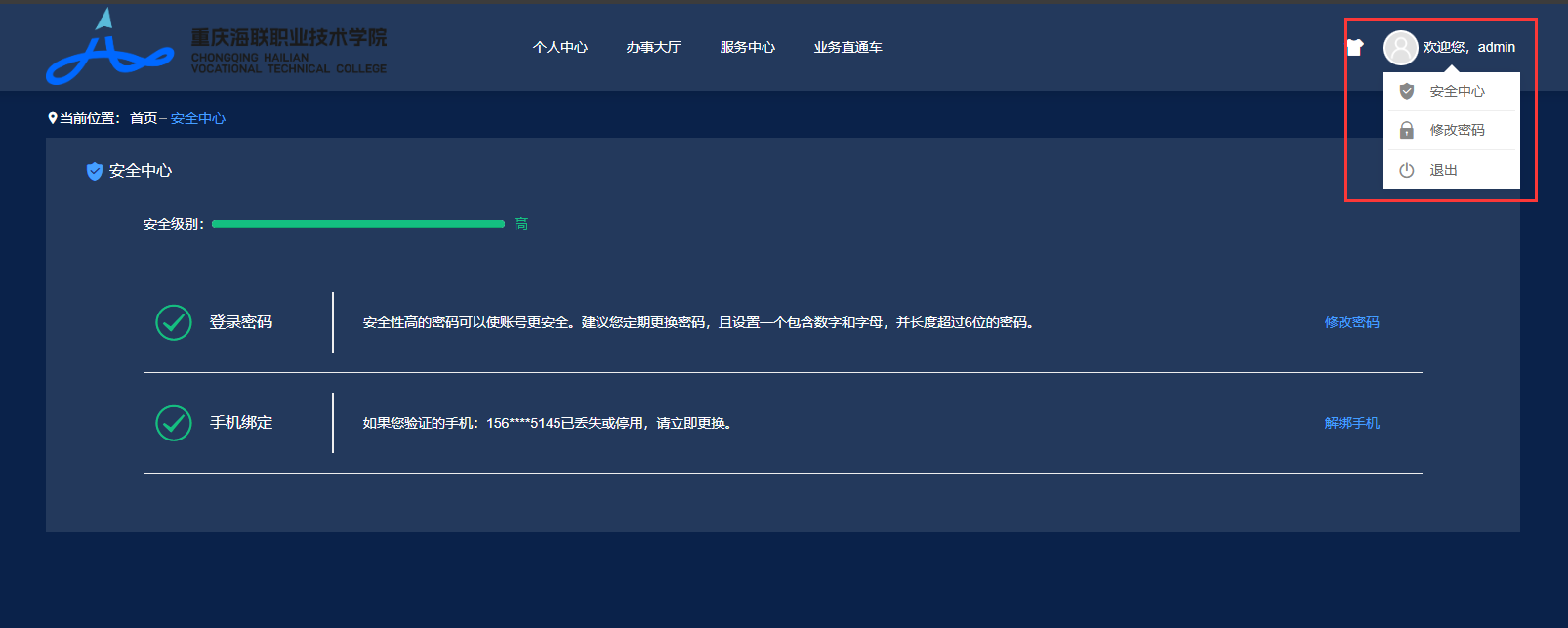Go to the 办事大厅 navigation item
Viewport: 1568px width, 628px height.
[653, 47]
